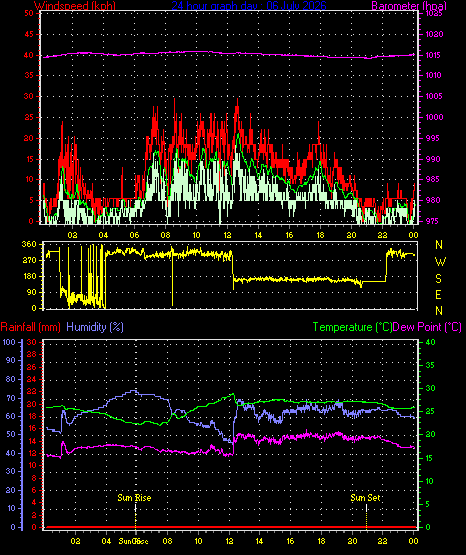466x555 pixels.
Task: Click the Humidity (%) legend label
Action: click(95, 327)
